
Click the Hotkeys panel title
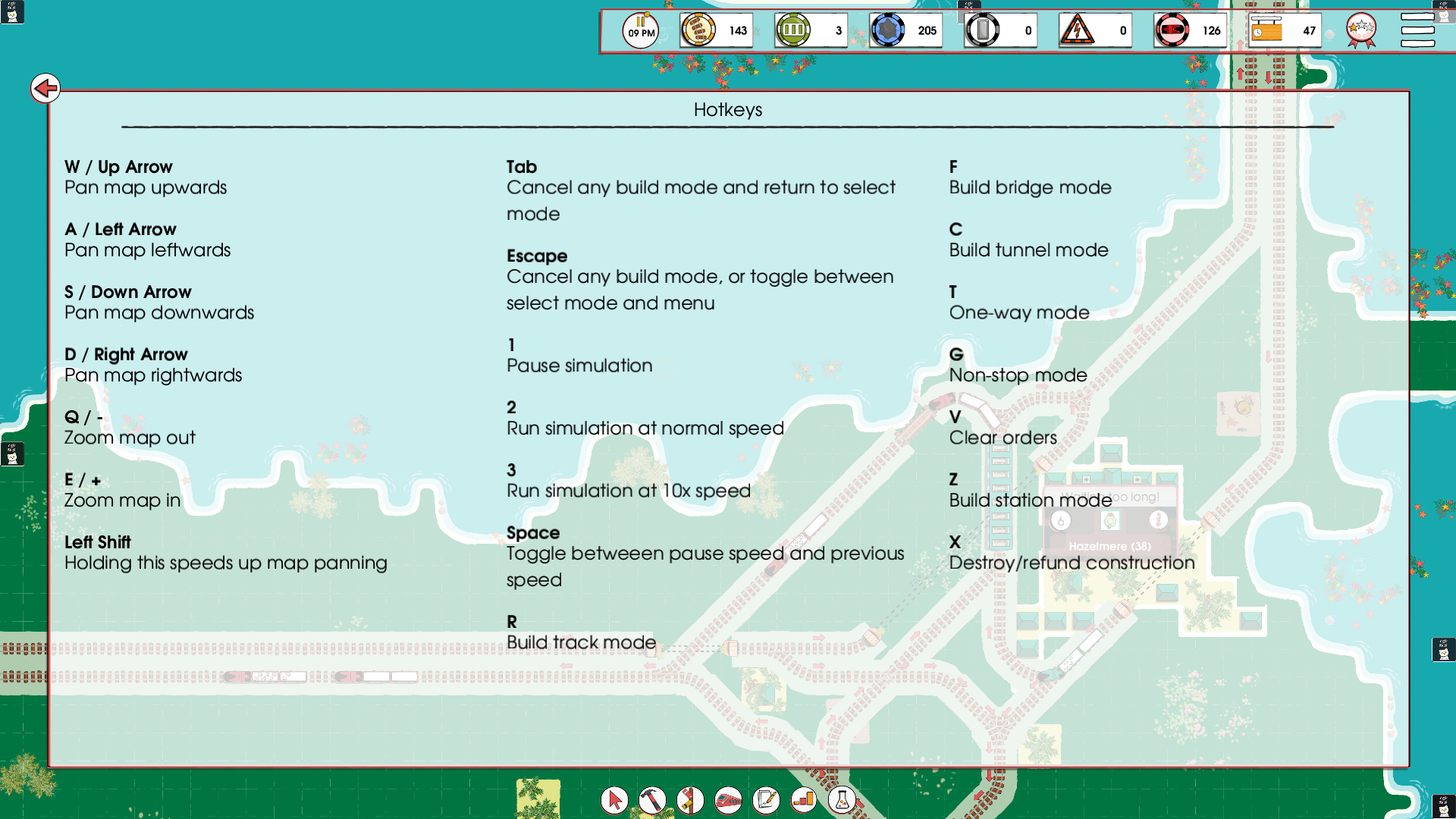(728, 110)
